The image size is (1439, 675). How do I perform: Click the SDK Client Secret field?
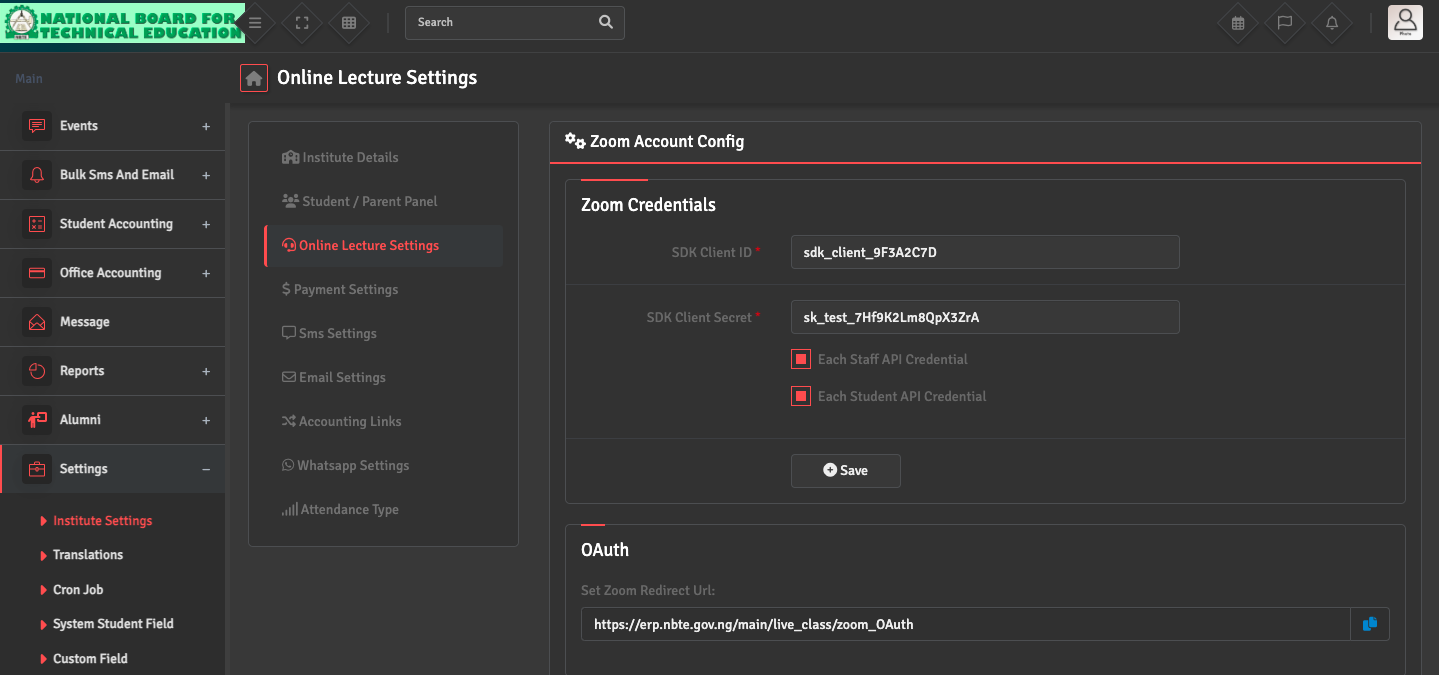point(984,317)
